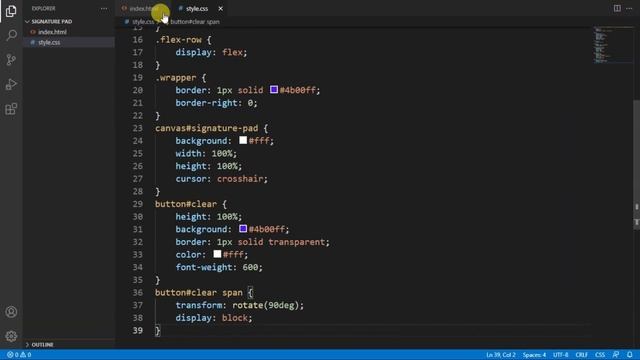Expand the OUTLINE section
Viewport: 640px width, 360px height.
pyautogui.click(x=42, y=344)
